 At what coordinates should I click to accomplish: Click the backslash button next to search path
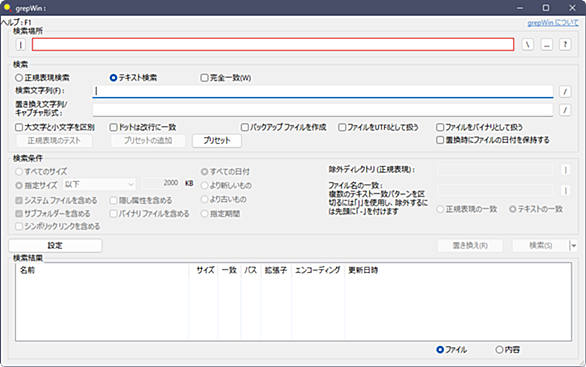click(528, 45)
